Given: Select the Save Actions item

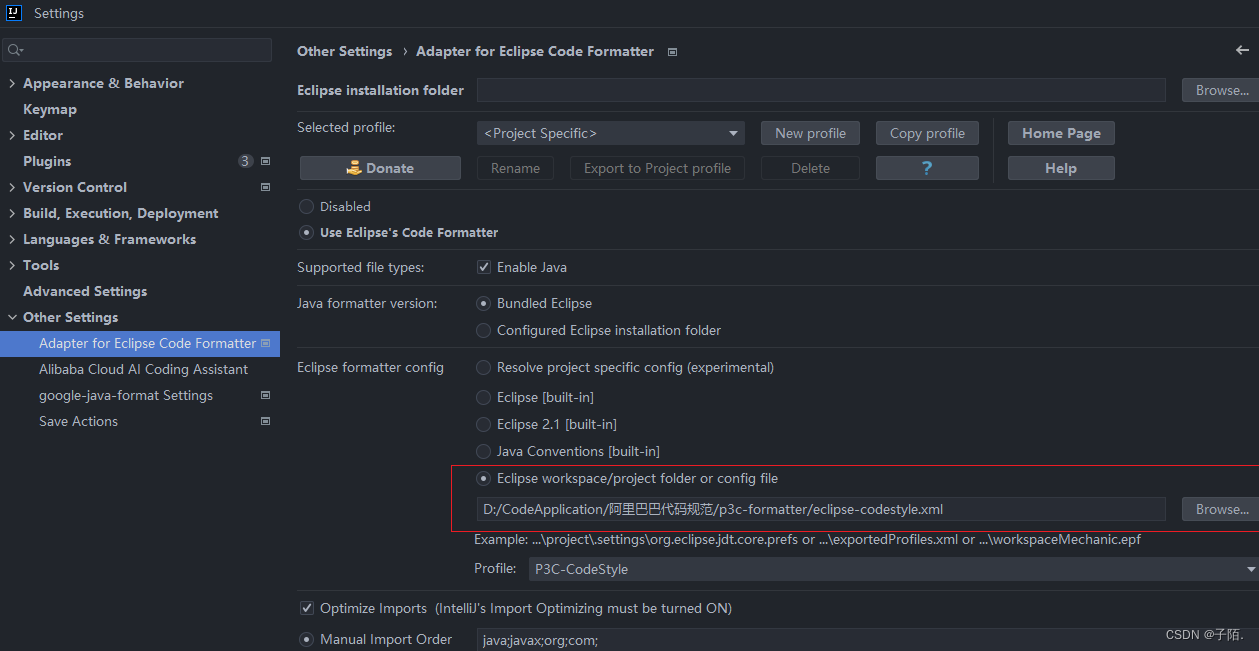Looking at the screenshot, I should [78, 421].
